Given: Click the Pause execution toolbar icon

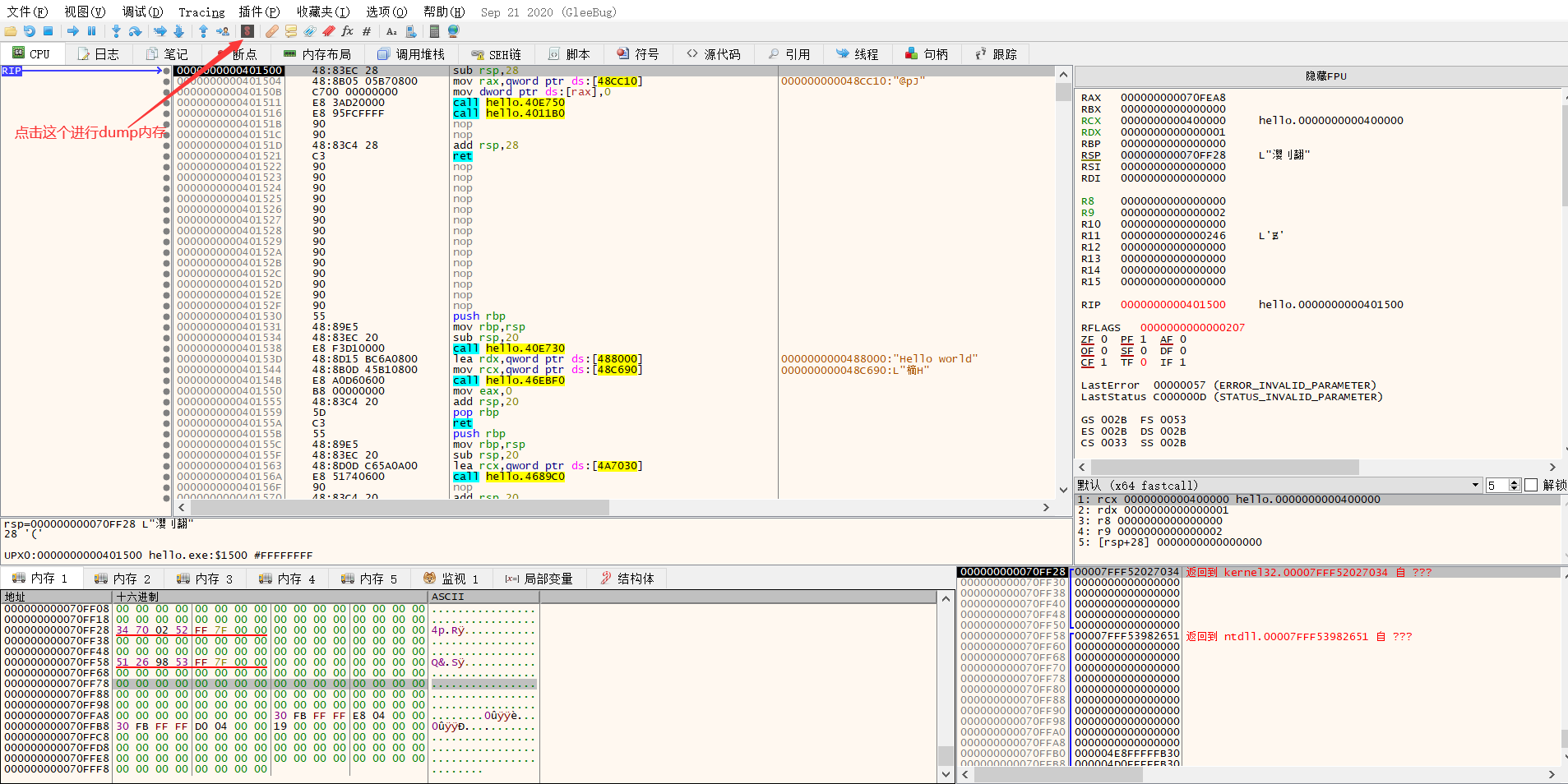Looking at the screenshot, I should click(x=91, y=31).
